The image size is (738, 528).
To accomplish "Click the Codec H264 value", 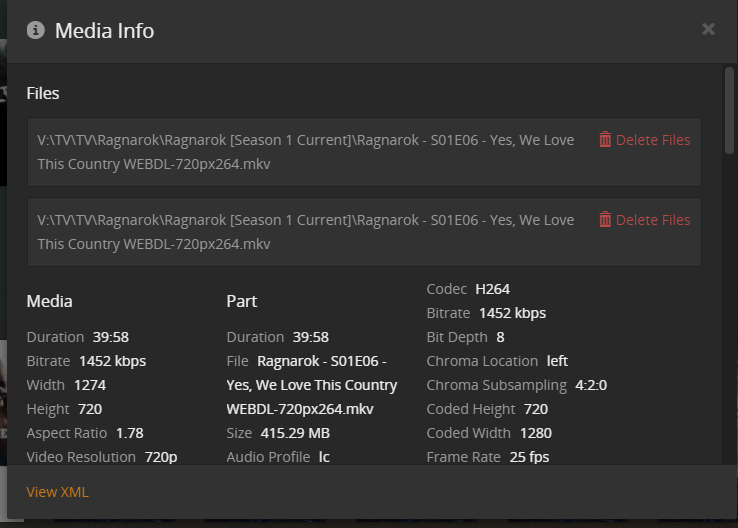I will 492,289.
